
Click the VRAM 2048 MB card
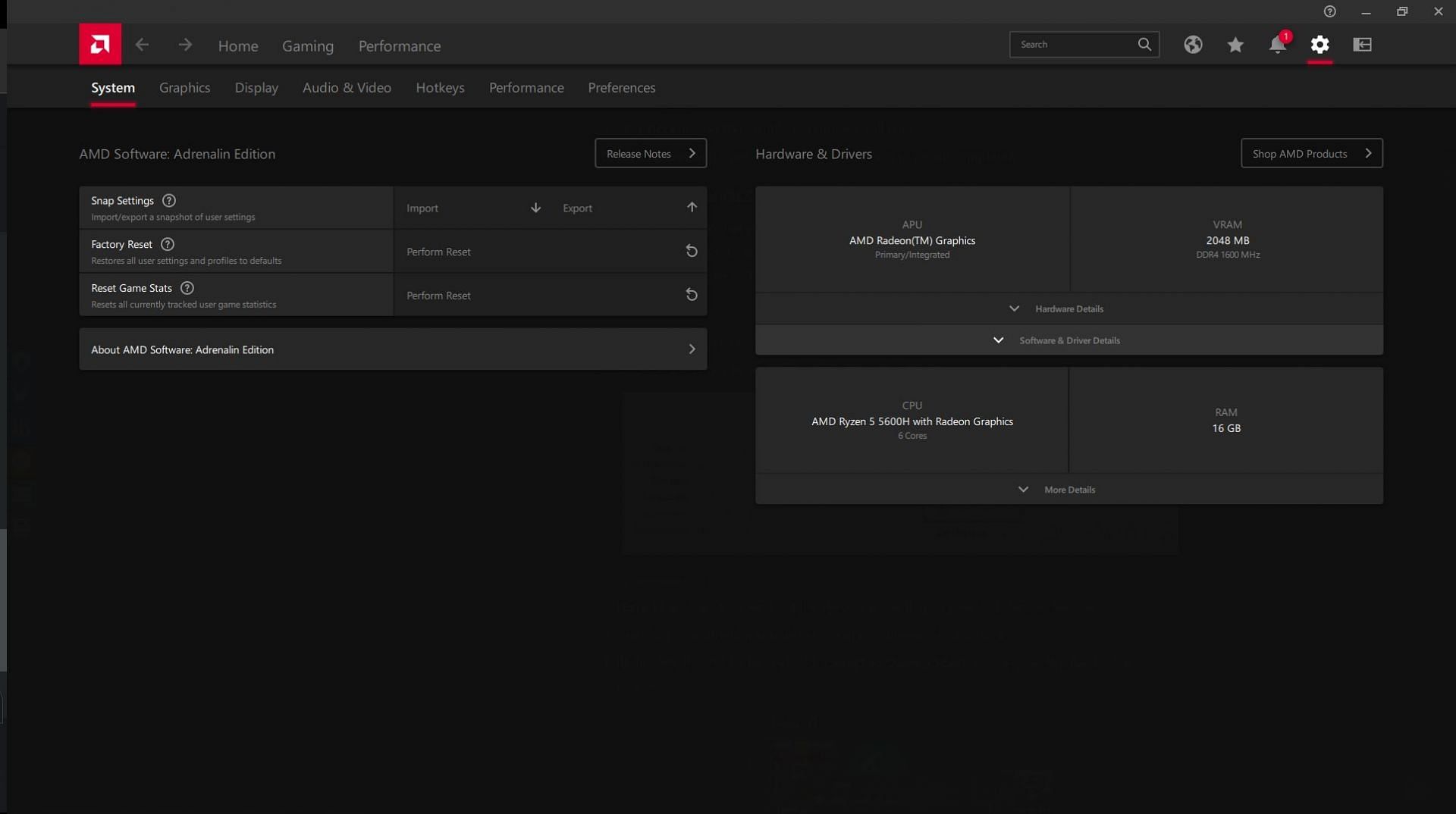click(1227, 240)
